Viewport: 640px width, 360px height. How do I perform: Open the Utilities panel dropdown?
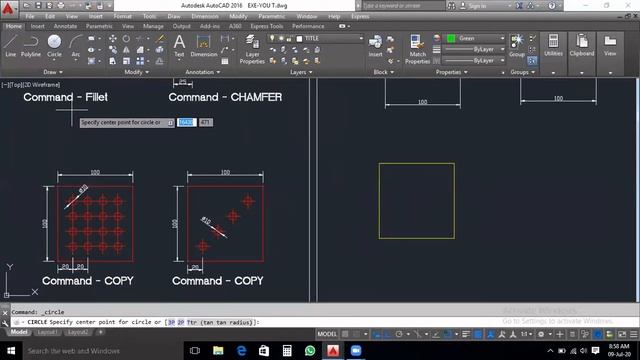pyautogui.click(x=553, y=73)
